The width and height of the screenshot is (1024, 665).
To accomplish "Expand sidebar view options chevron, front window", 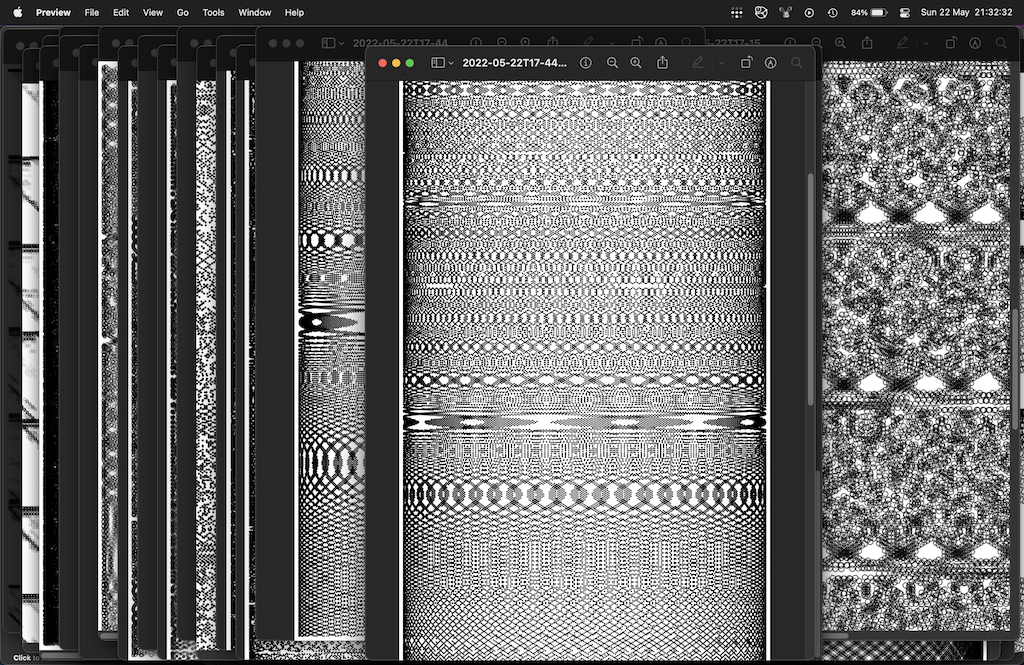I will [x=452, y=62].
